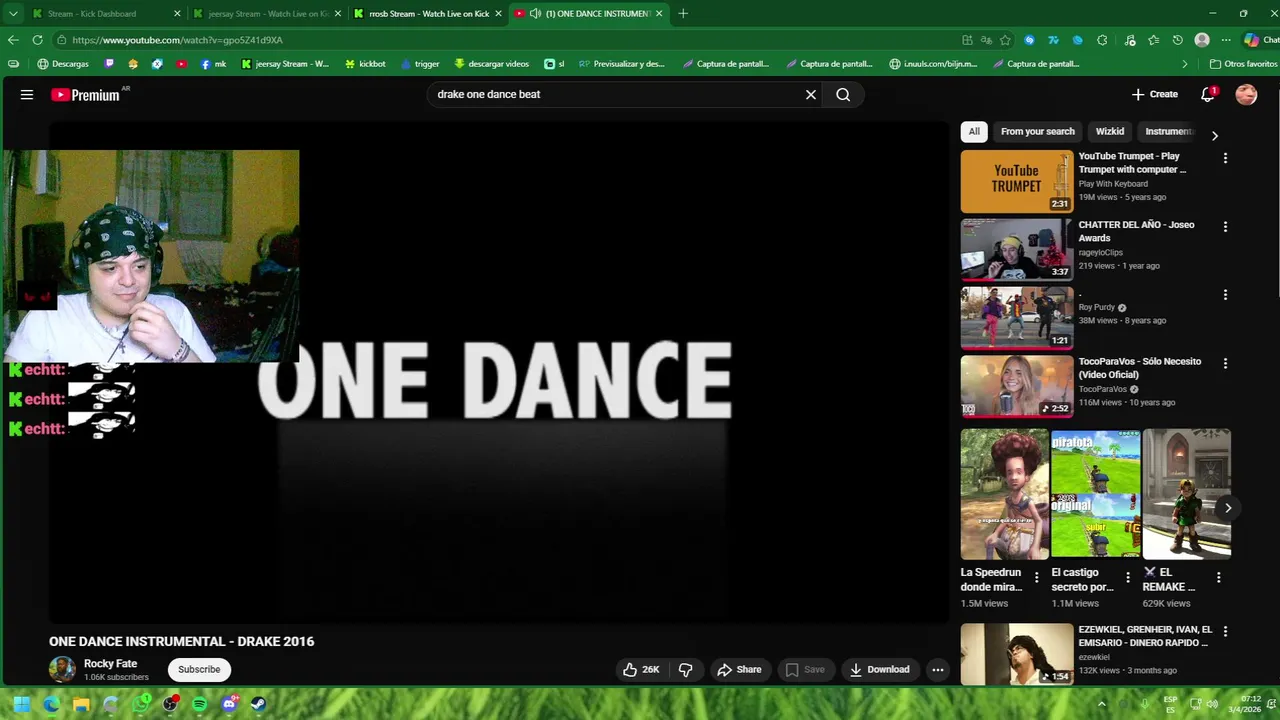Show hidden system tray icons
The width and height of the screenshot is (1280, 720).
(1102, 704)
